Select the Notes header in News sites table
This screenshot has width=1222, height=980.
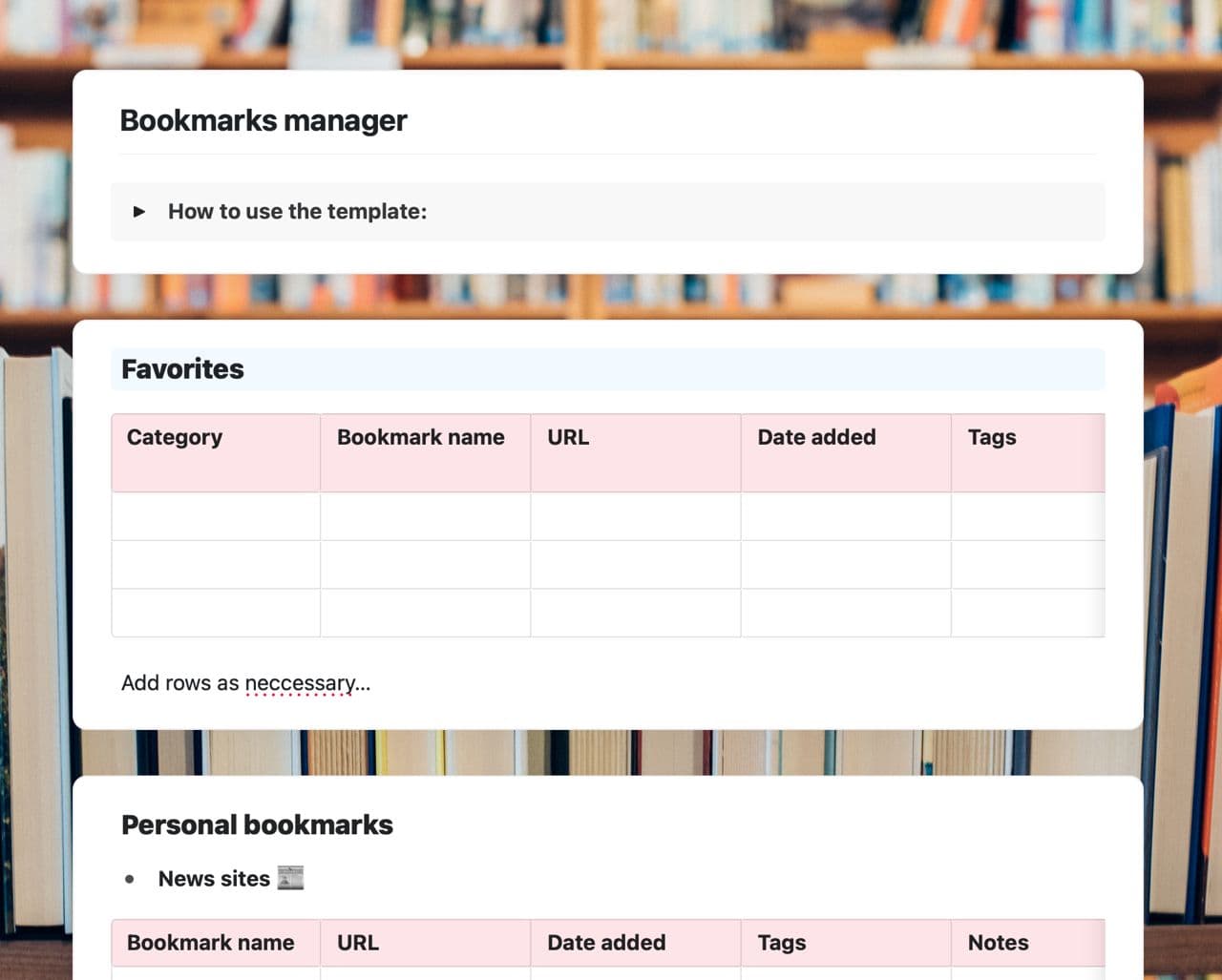pos(998,943)
